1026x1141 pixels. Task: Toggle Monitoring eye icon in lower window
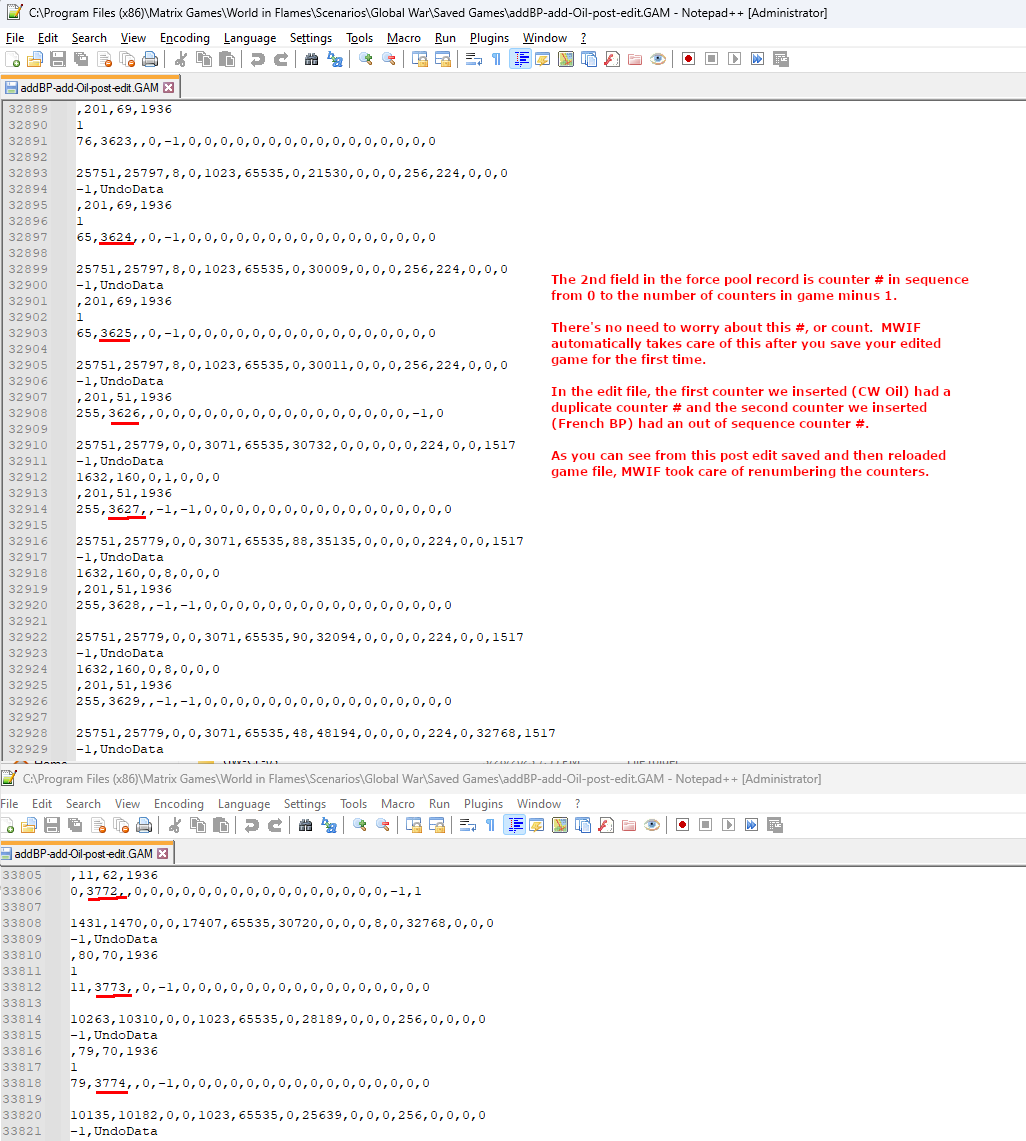pyautogui.click(x=652, y=825)
